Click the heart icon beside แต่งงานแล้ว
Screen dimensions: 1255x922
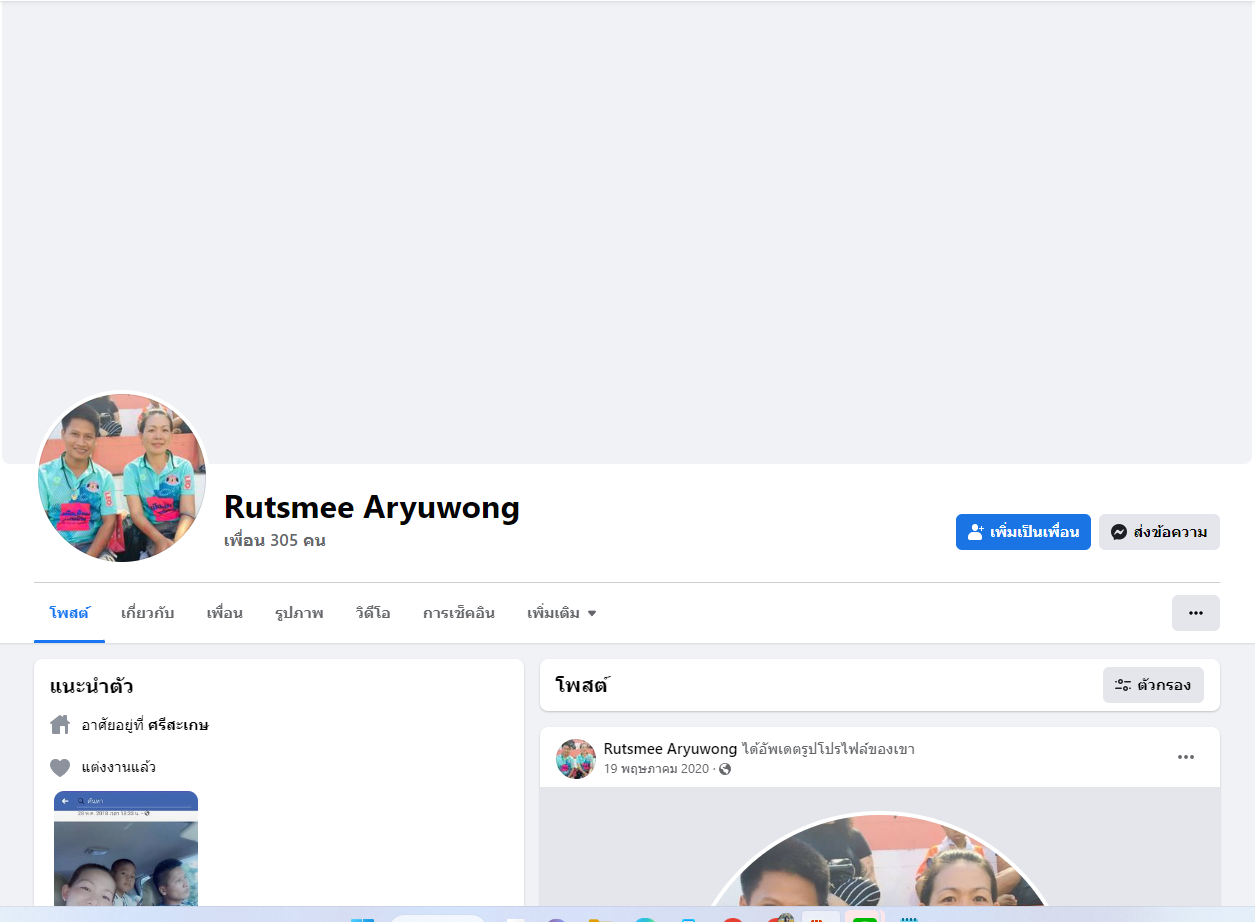(x=60, y=768)
